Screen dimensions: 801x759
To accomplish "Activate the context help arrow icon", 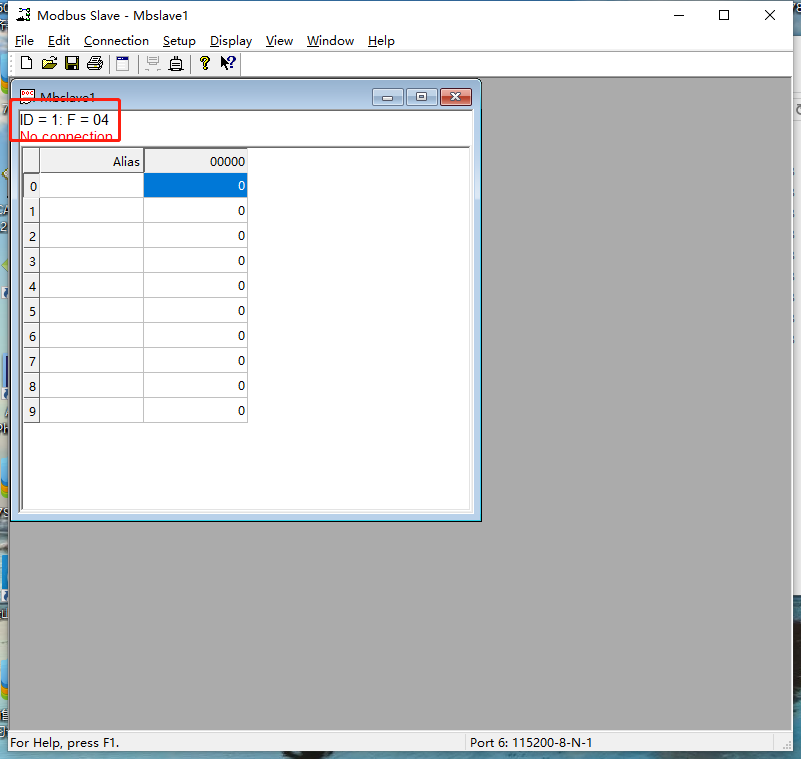I will 228,64.
